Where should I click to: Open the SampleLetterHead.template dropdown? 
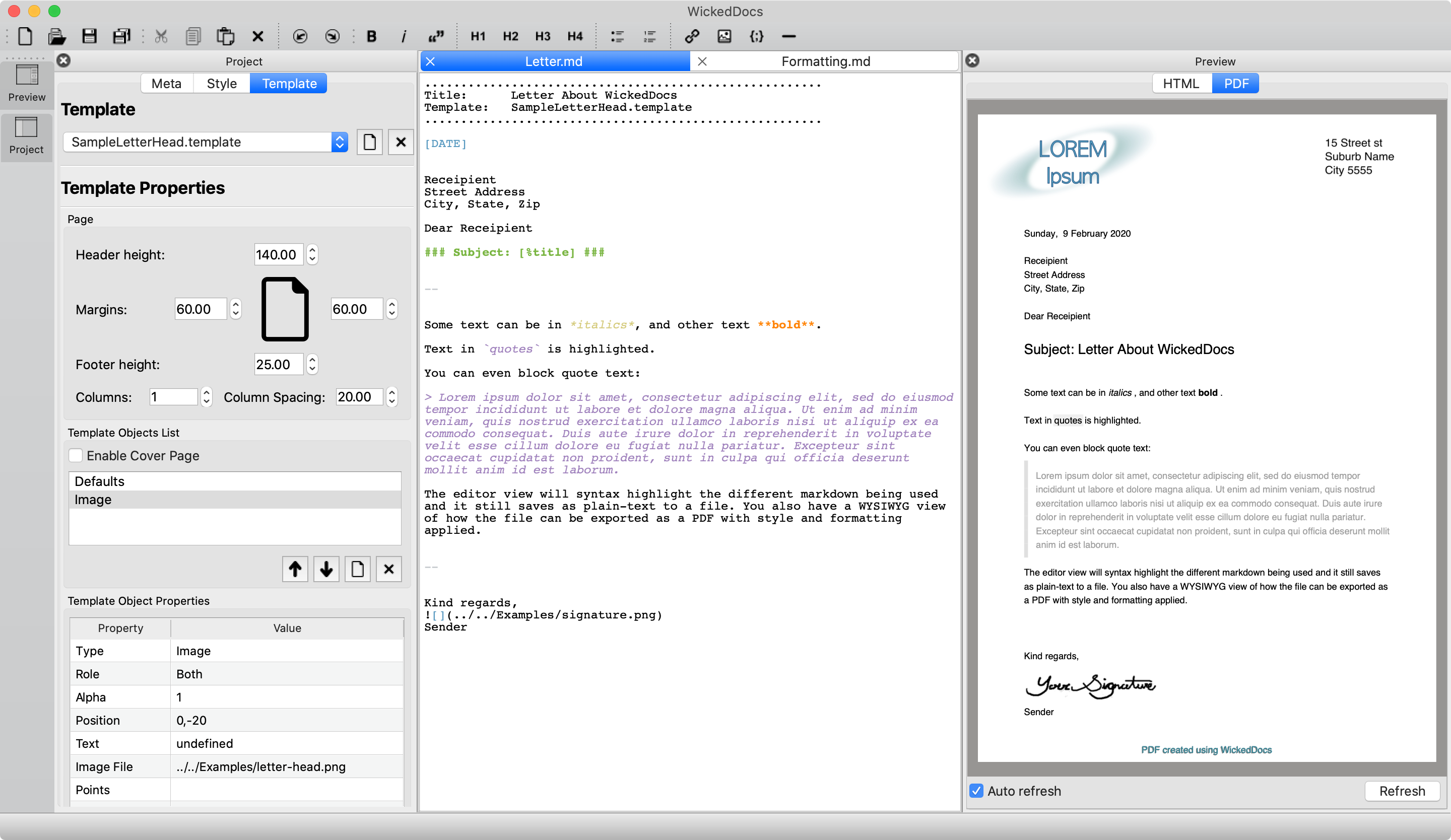pyautogui.click(x=339, y=142)
